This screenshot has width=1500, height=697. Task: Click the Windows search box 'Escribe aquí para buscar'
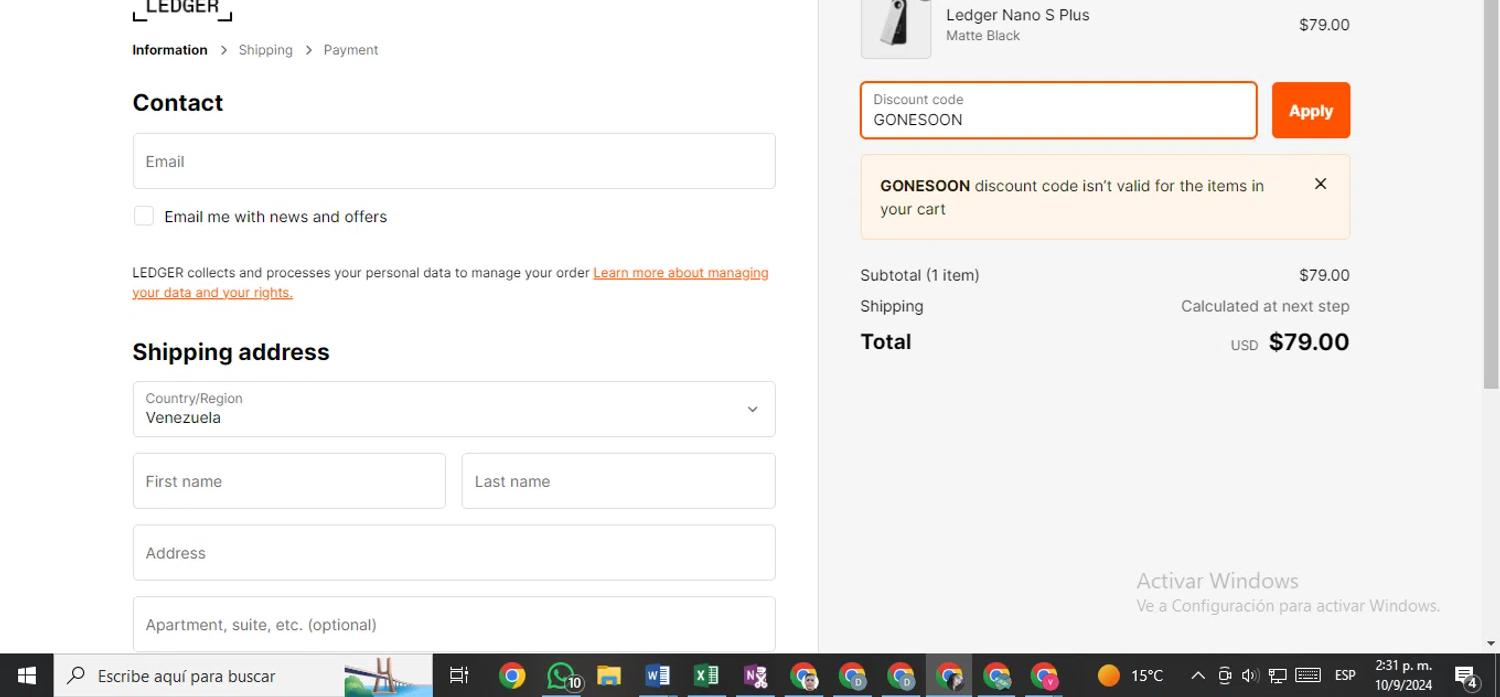point(243,676)
